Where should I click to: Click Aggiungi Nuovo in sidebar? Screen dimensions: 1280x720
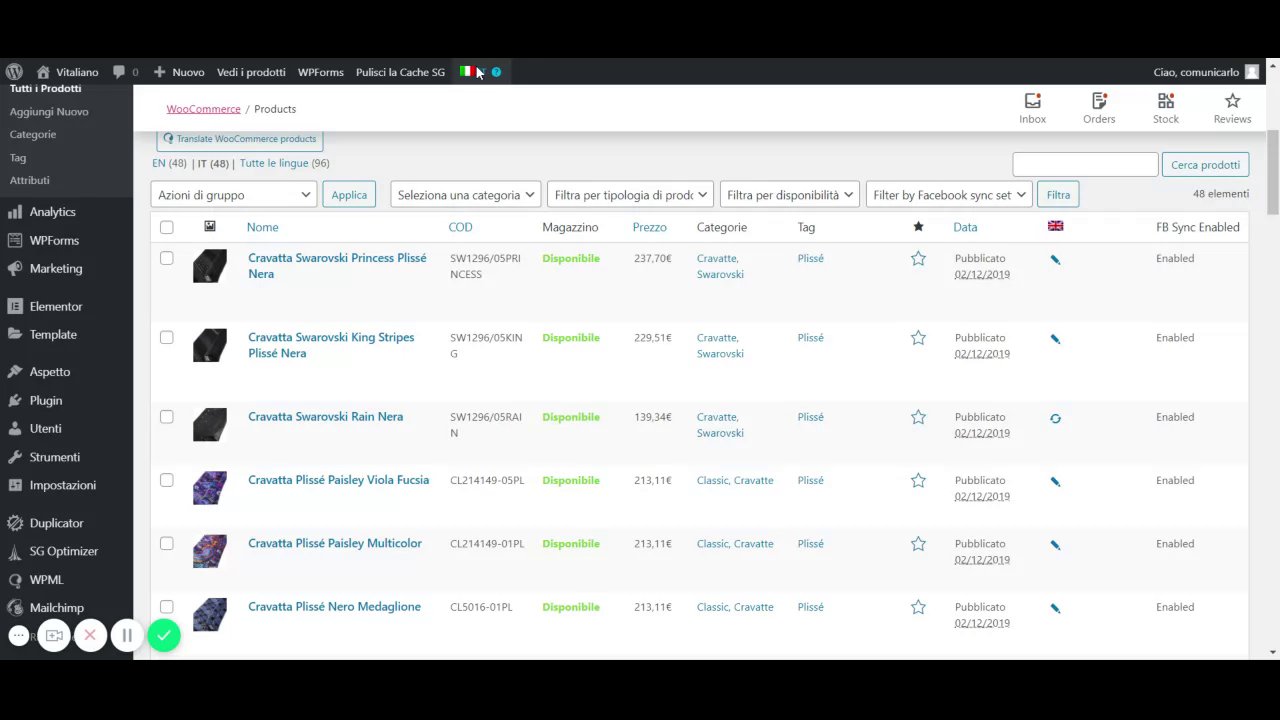[x=49, y=112]
